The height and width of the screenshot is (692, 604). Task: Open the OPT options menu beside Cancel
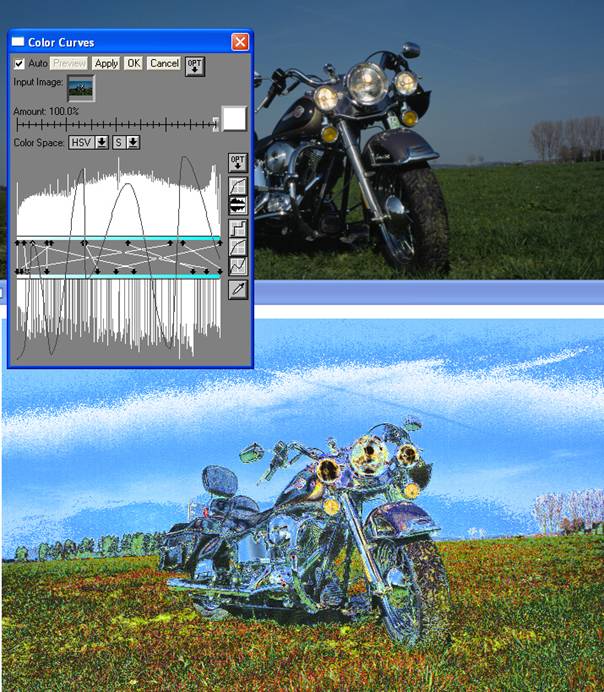(195, 66)
